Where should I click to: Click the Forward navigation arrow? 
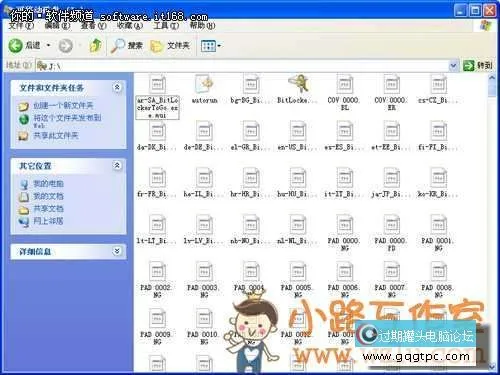point(65,46)
